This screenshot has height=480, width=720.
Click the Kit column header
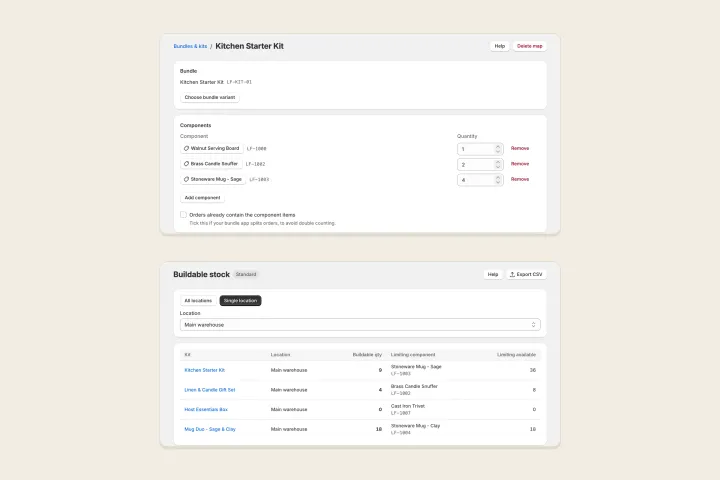[187, 355]
